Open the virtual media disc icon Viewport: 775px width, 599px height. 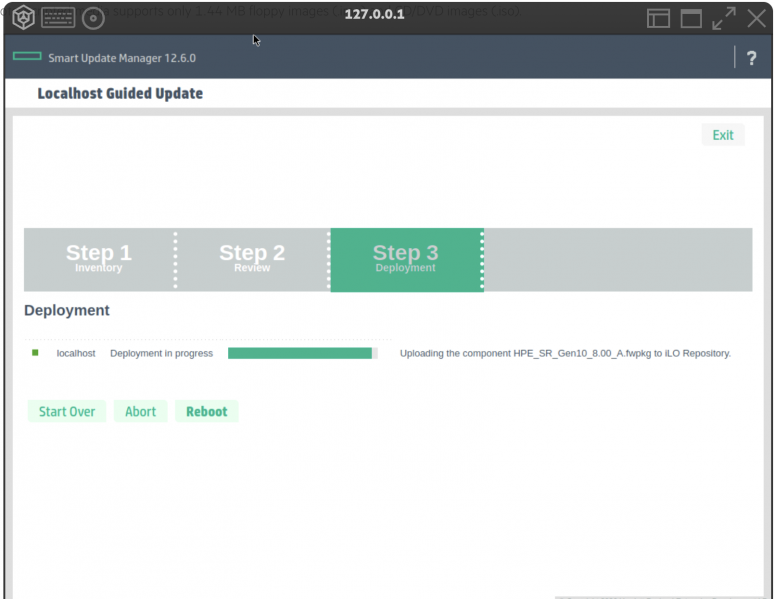click(x=93, y=19)
